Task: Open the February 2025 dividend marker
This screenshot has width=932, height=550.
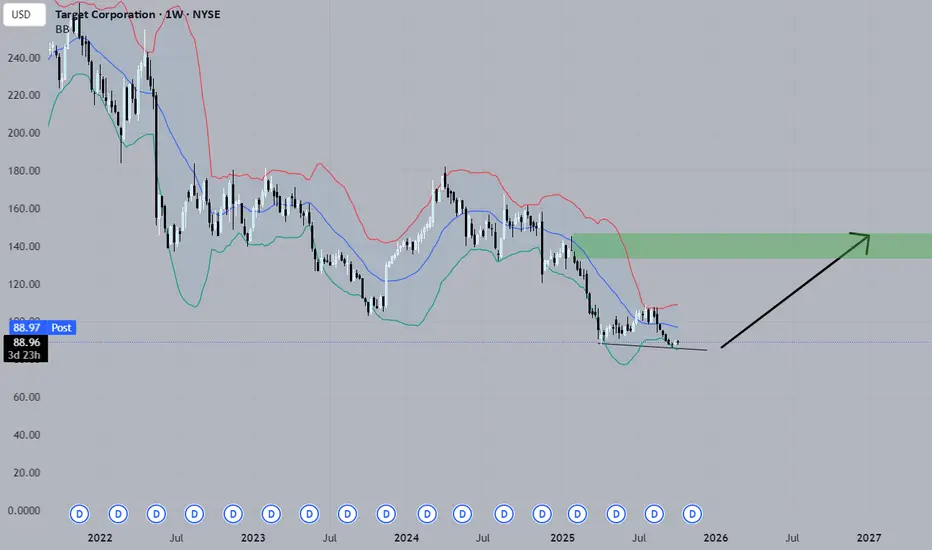Action: point(577,514)
